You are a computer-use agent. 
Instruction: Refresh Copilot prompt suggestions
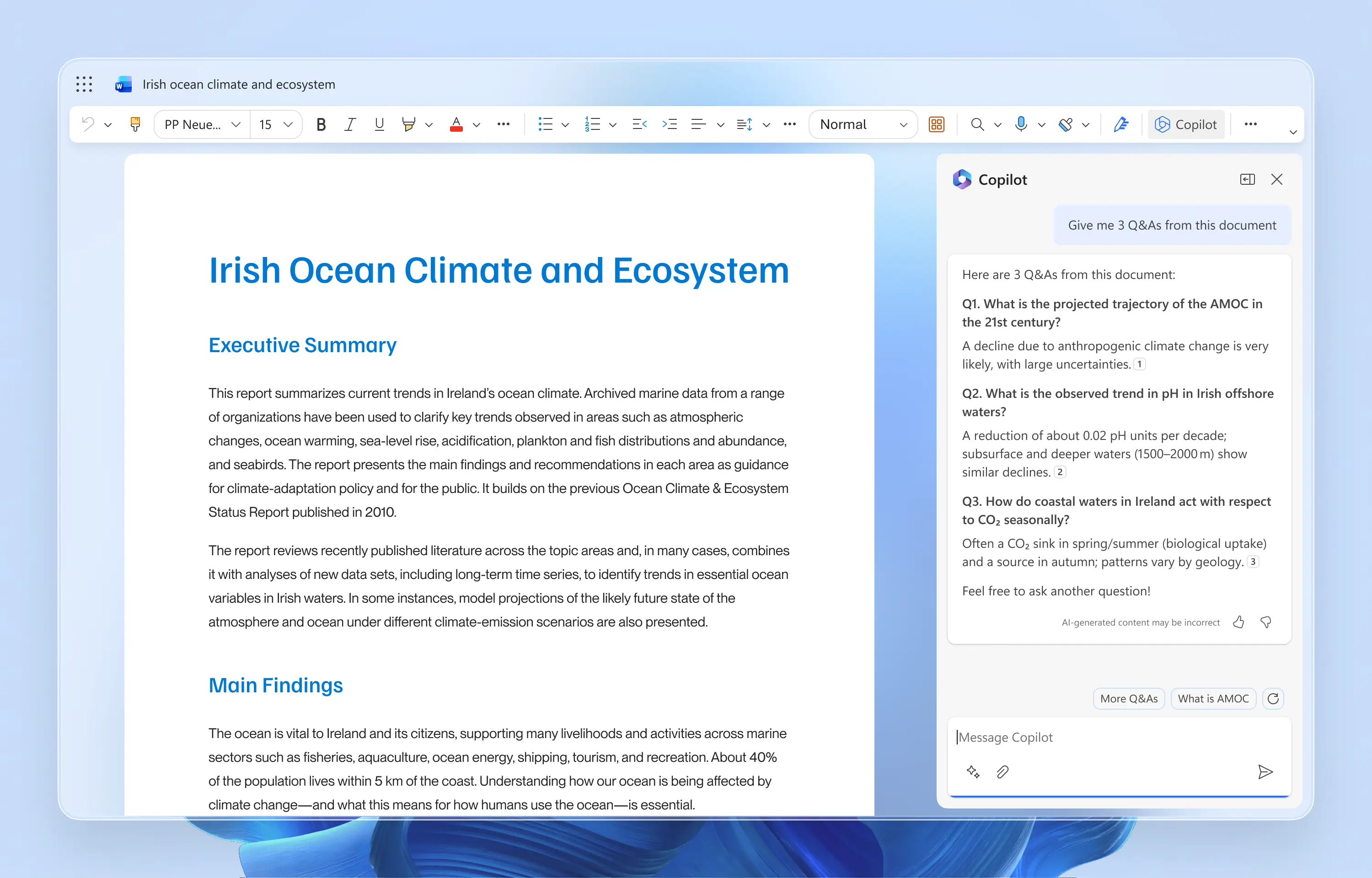(1273, 698)
